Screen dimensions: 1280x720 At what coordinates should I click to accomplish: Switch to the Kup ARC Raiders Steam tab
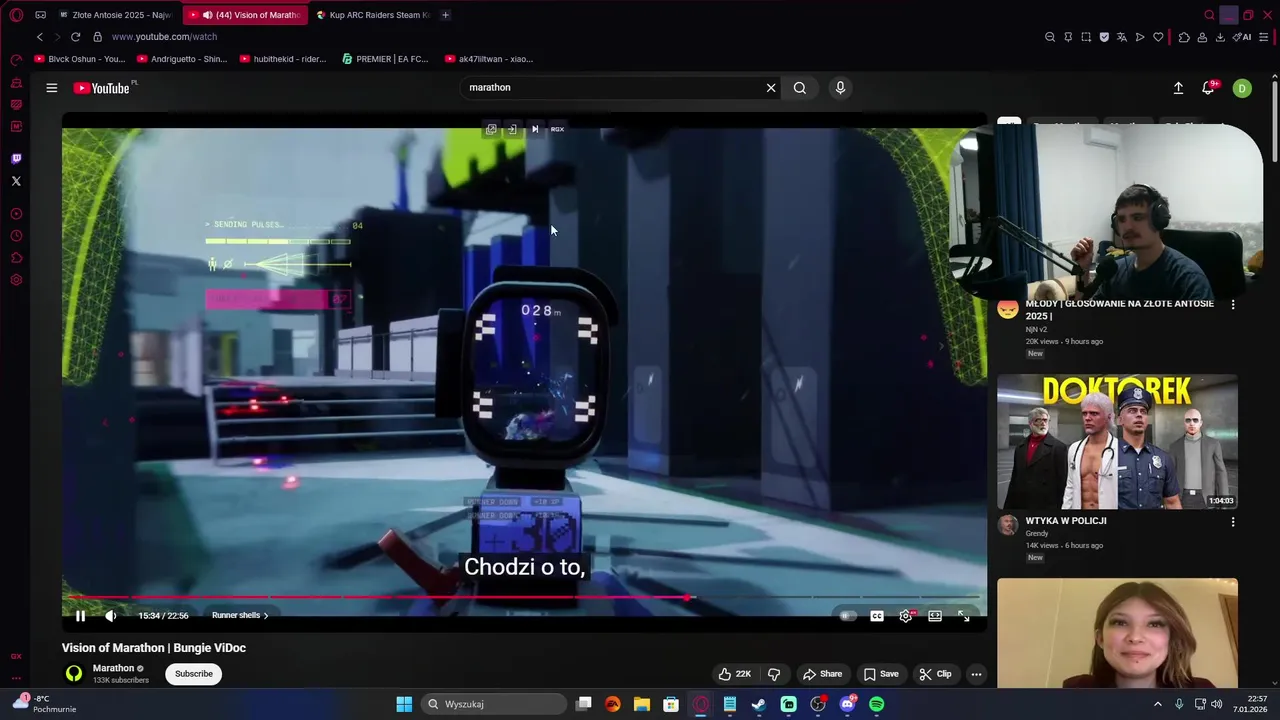(374, 15)
